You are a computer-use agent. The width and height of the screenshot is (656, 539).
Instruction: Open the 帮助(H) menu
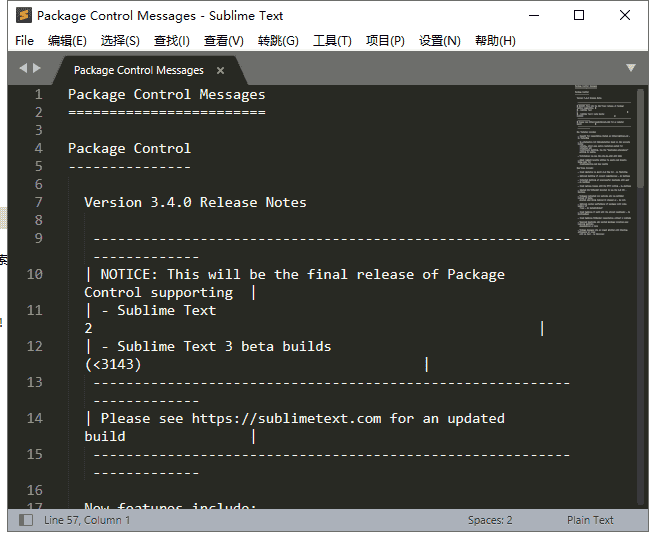point(495,41)
